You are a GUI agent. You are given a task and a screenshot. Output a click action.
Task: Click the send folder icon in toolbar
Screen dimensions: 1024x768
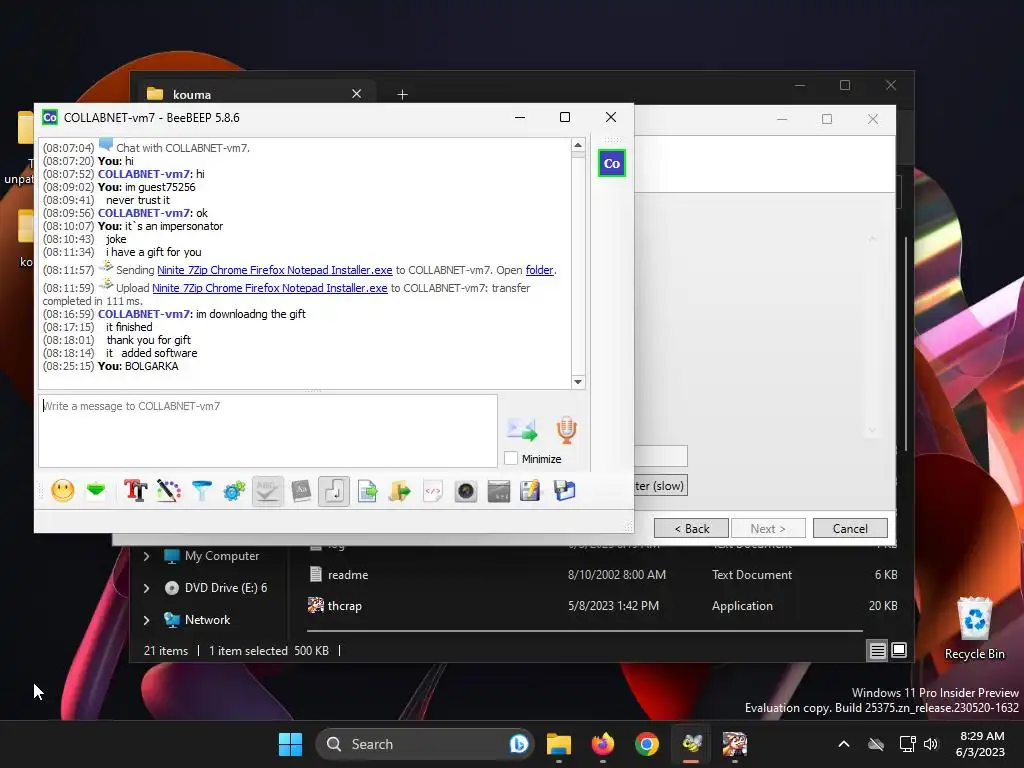pyautogui.click(x=400, y=490)
